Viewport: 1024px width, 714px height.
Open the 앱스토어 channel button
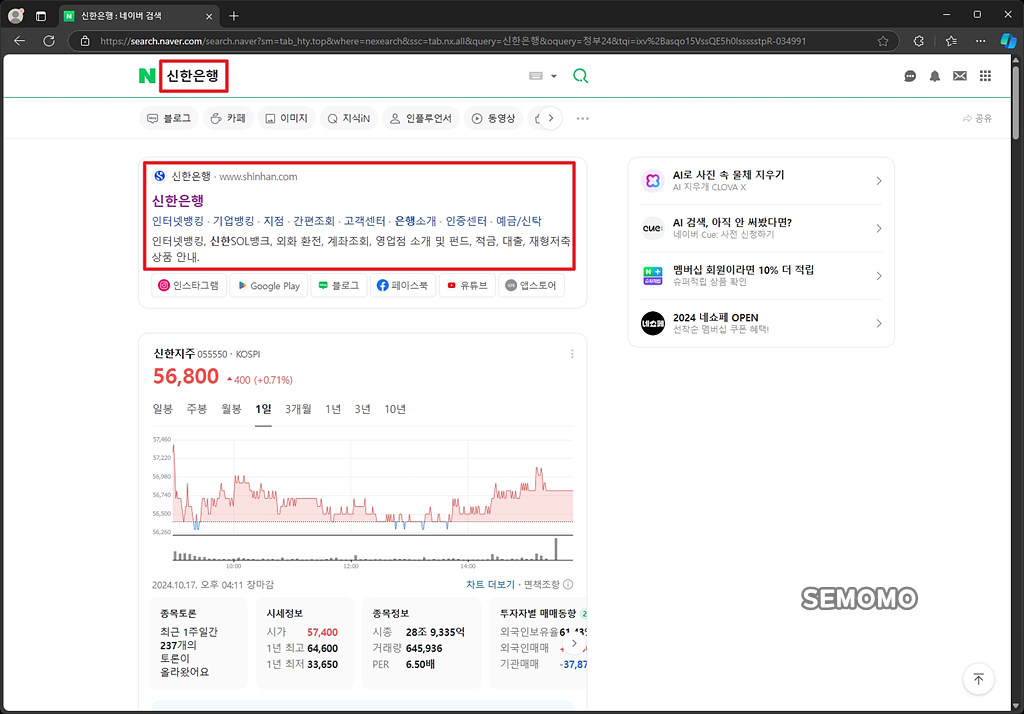pyautogui.click(x=531, y=285)
